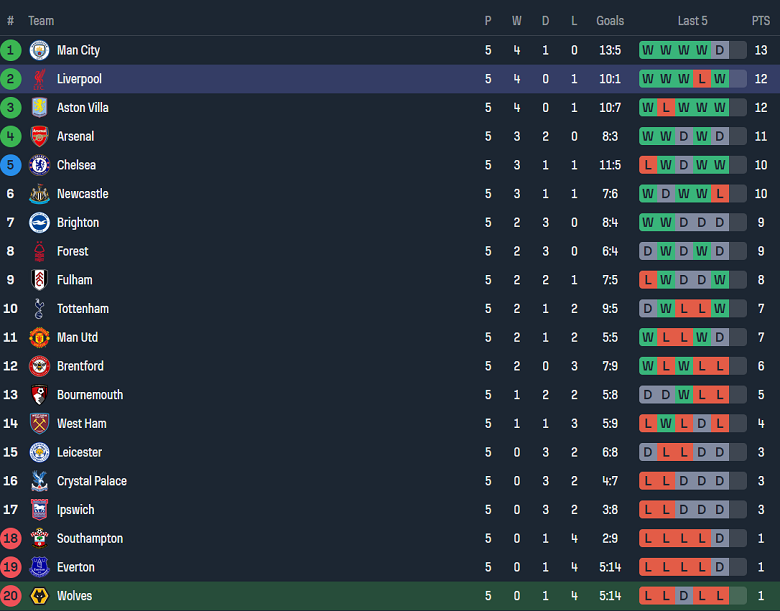Click Fulham's last green W form badge
780x611 pixels.
(x=720, y=280)
